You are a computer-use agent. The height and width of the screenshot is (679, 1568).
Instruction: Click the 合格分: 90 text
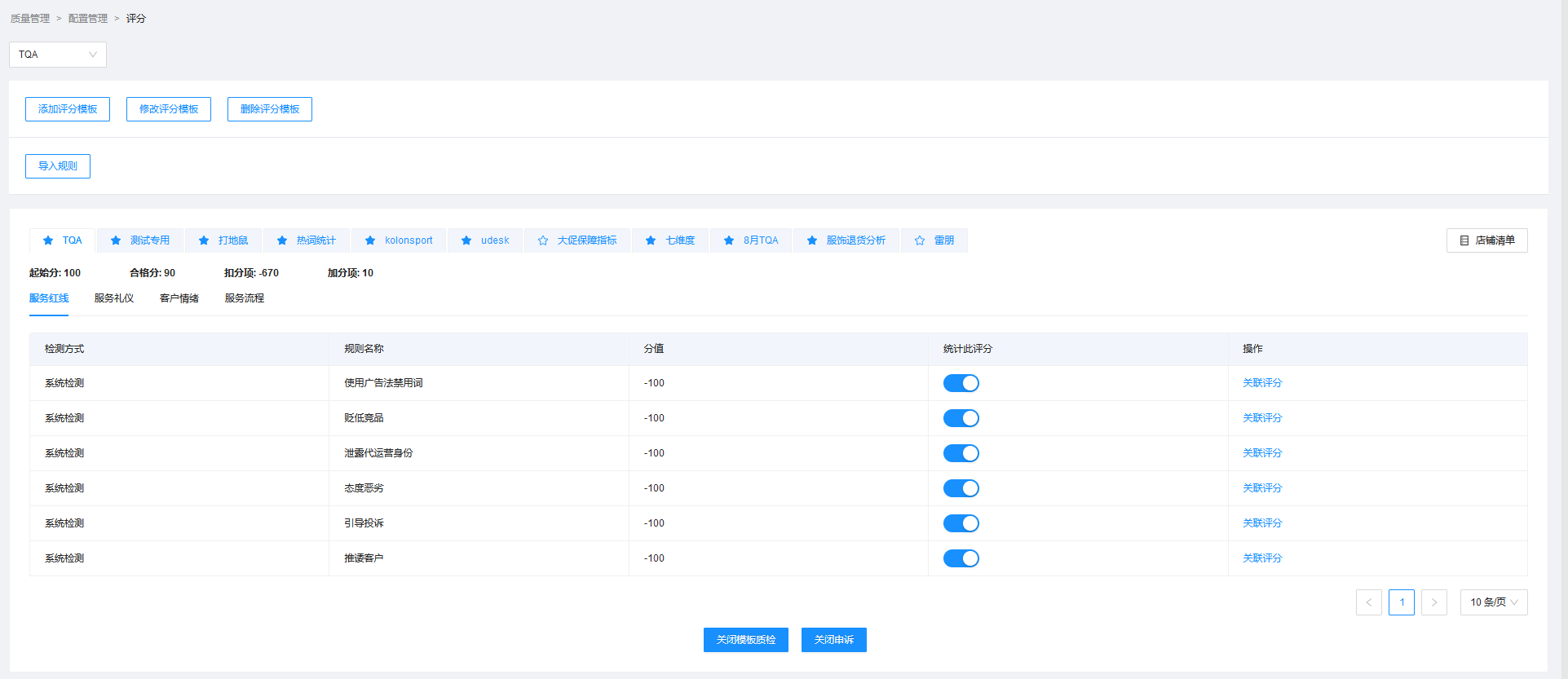click(x=152, y=273)
